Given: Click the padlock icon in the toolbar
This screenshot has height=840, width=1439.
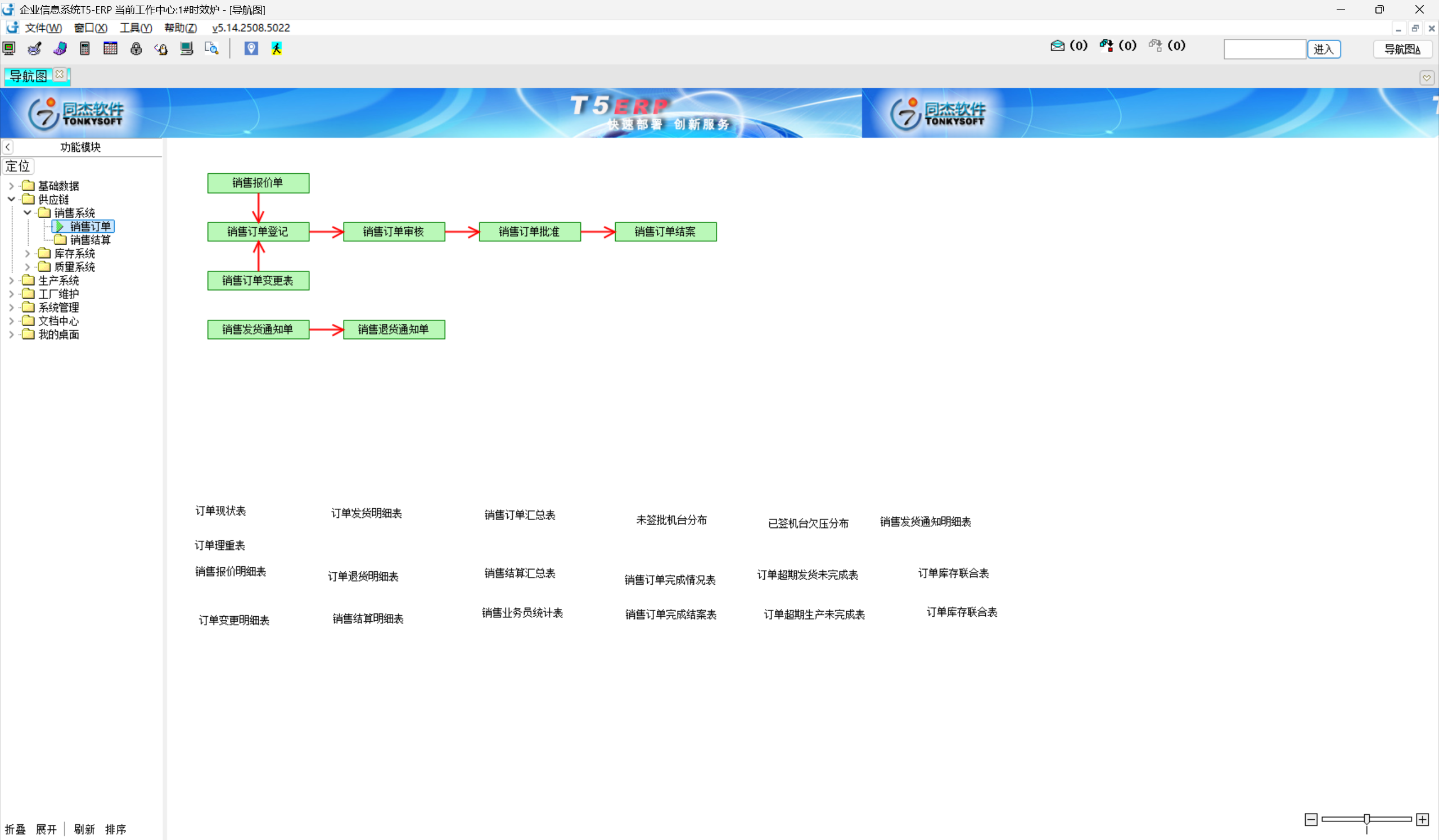Looking at the screenshot, I should [x=136, y=48].
